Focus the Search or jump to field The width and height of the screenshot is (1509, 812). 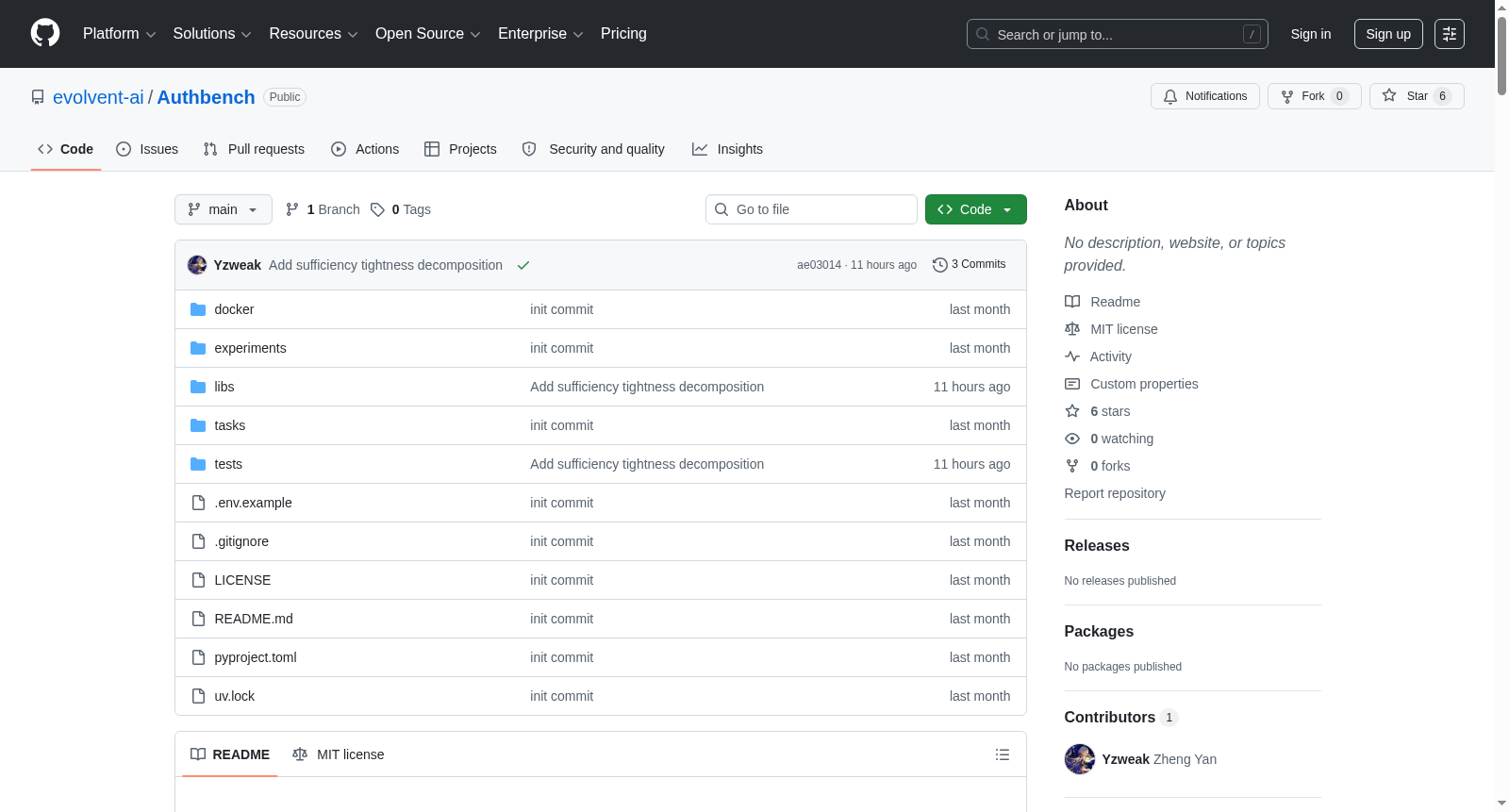(1118, 34)
